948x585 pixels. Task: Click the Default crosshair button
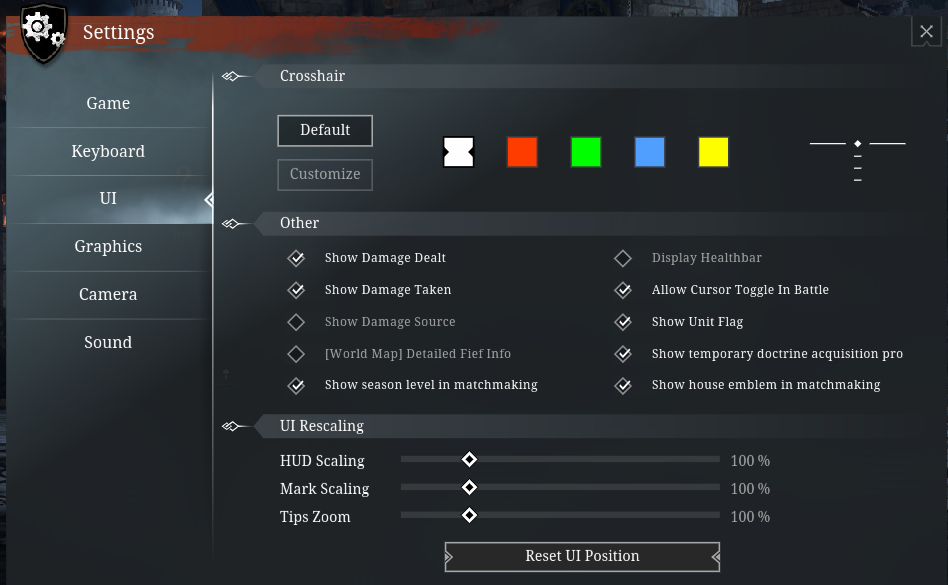click(325, 131)
